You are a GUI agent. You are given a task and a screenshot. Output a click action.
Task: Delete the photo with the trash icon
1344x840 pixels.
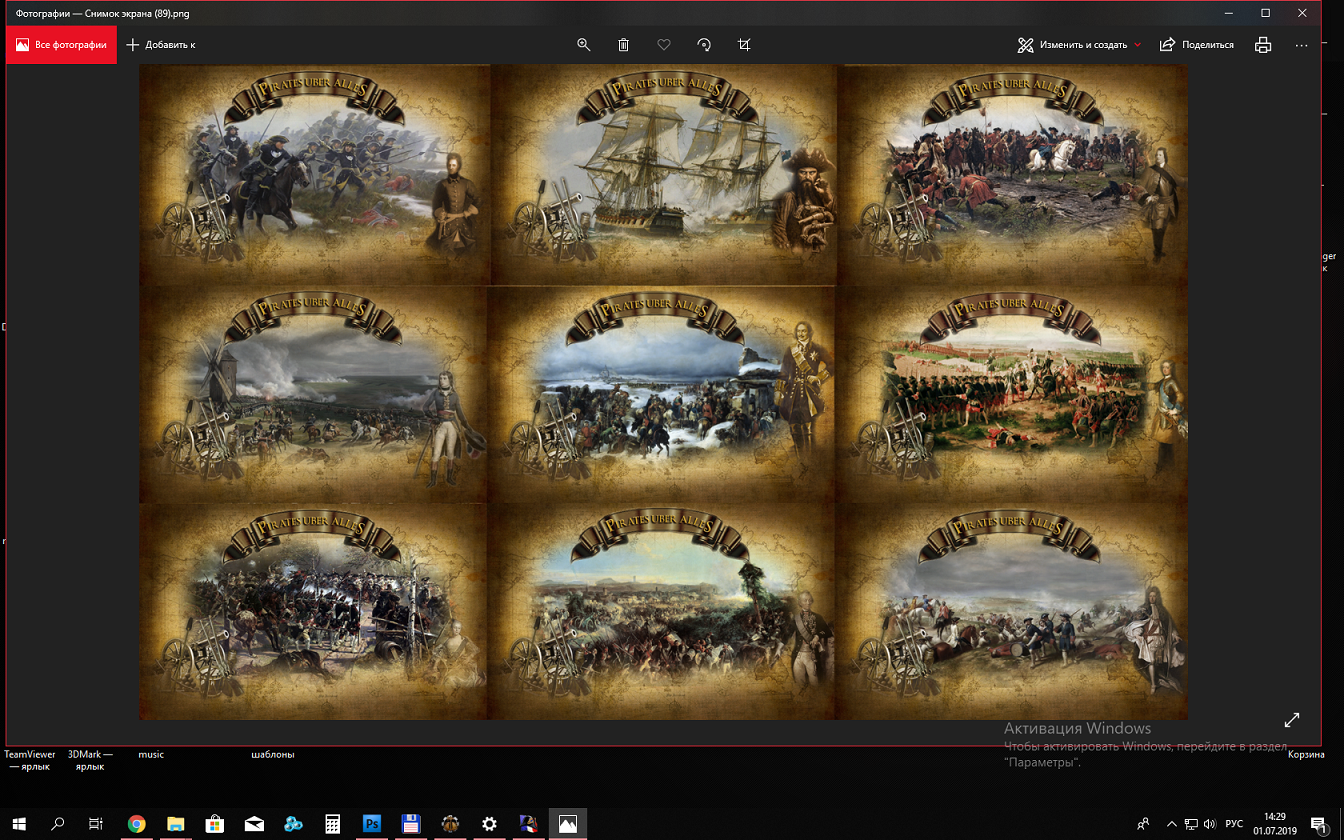click(x=623, y=45)
